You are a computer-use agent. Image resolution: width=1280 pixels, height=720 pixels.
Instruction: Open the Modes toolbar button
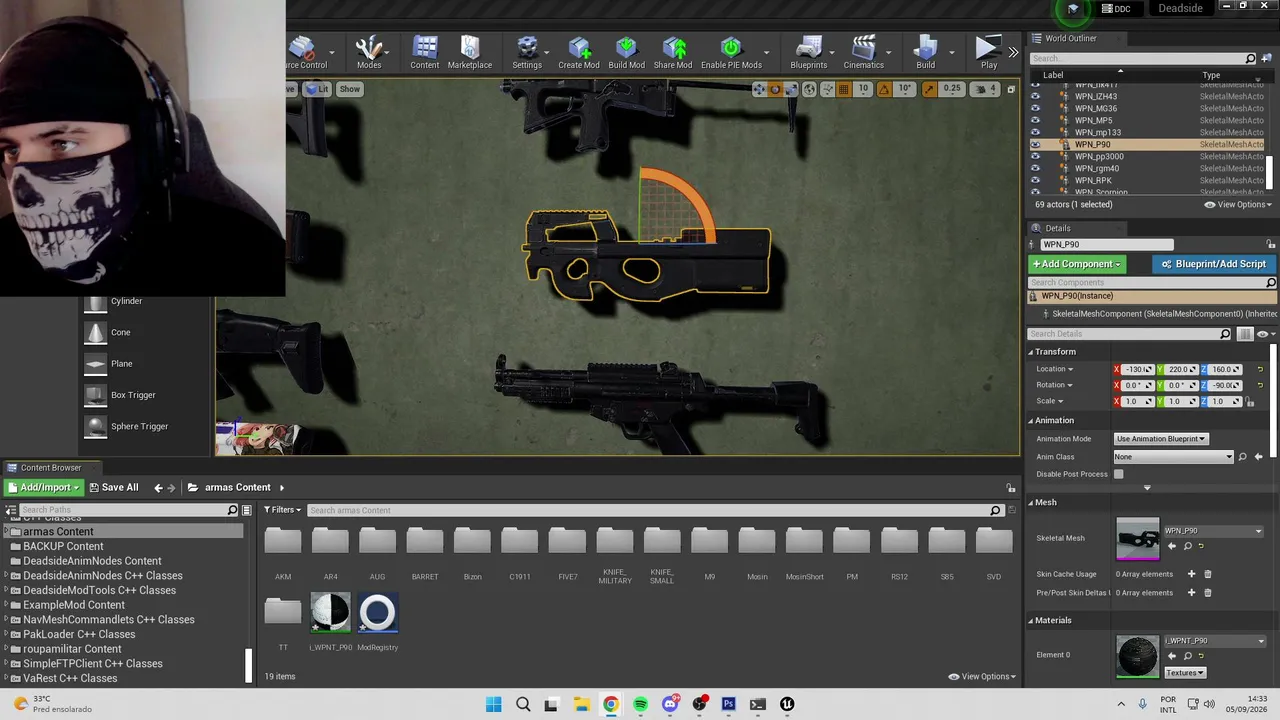pyautogui.click(x=369, y=52)
